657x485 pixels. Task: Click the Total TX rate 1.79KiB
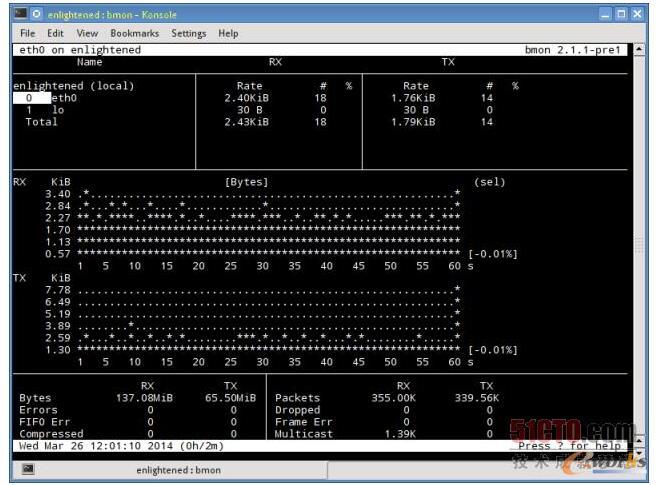413,122
